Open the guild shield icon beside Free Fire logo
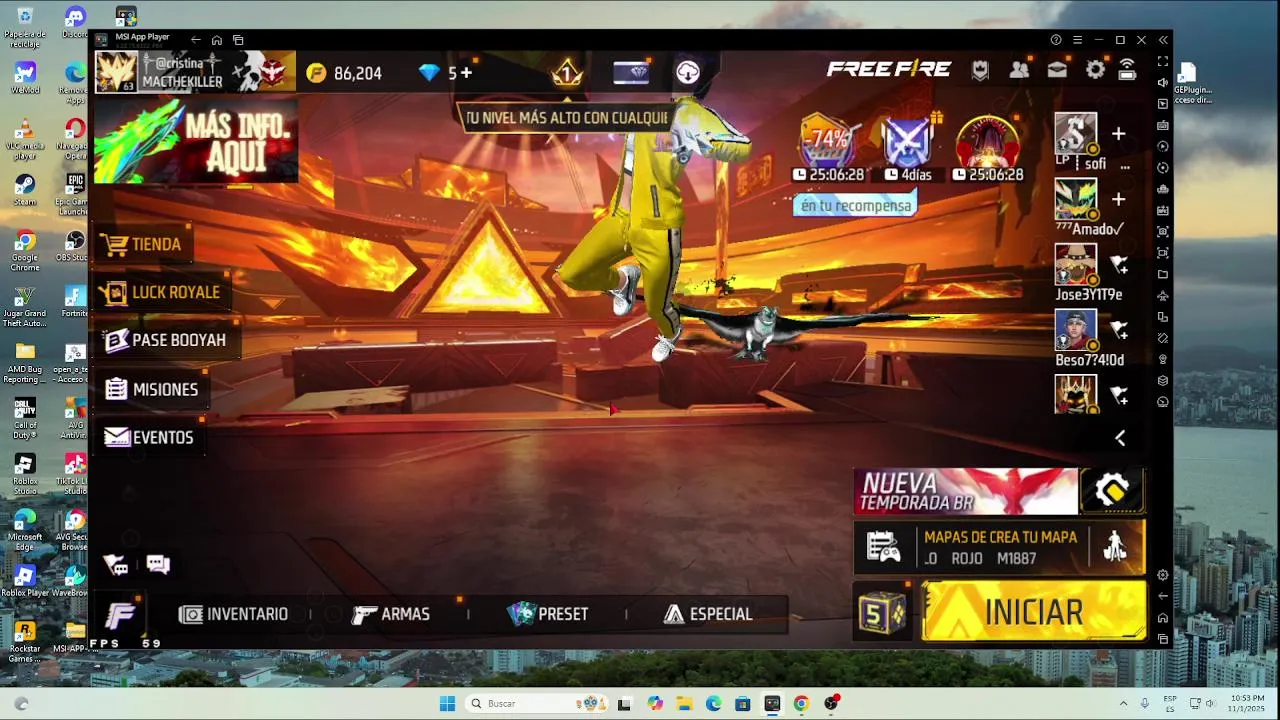The width and height of the screenshot is (1280, 720). click(x=980, y=70)
